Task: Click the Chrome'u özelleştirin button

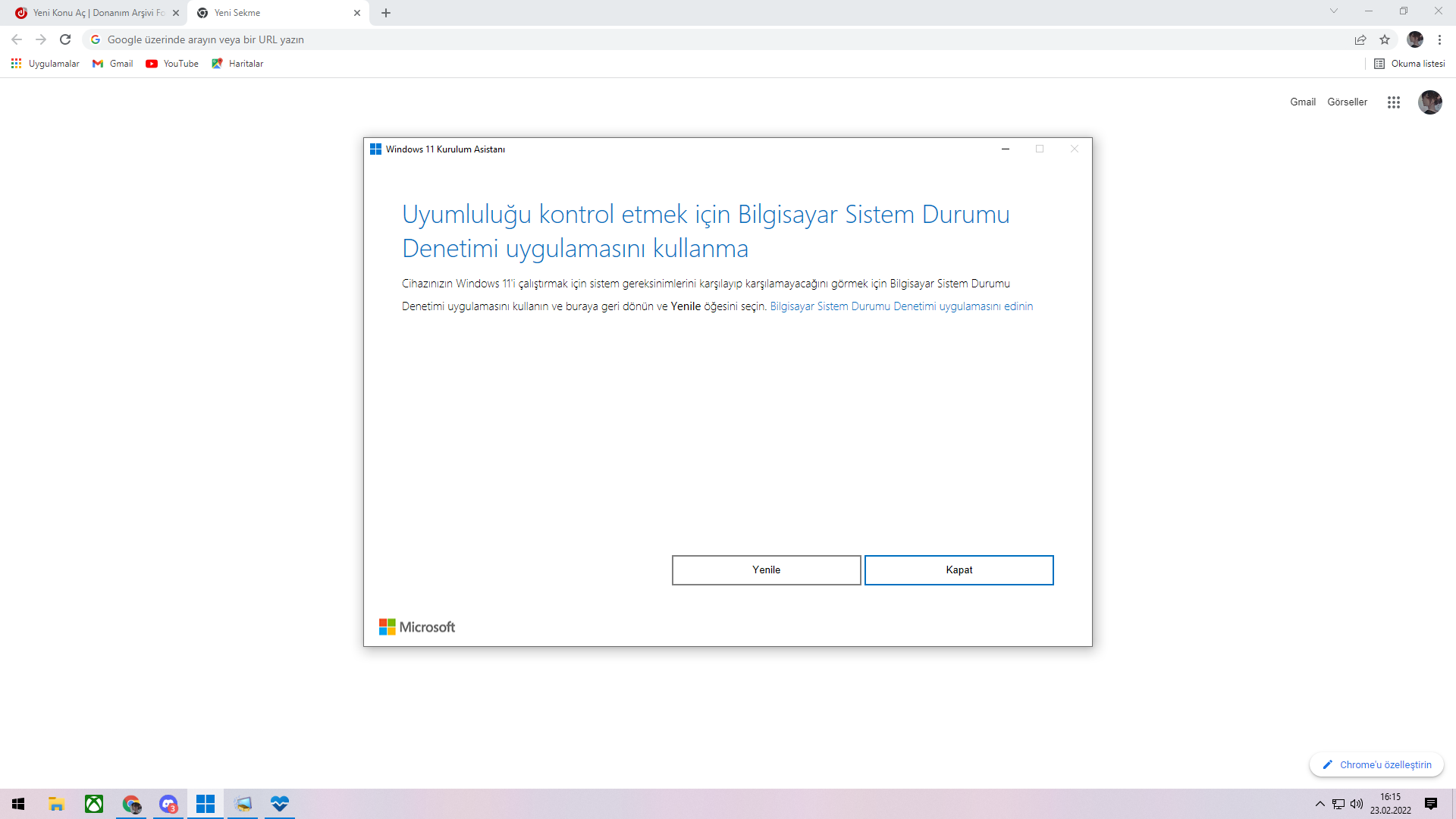Action: [x=1376, y=764]
